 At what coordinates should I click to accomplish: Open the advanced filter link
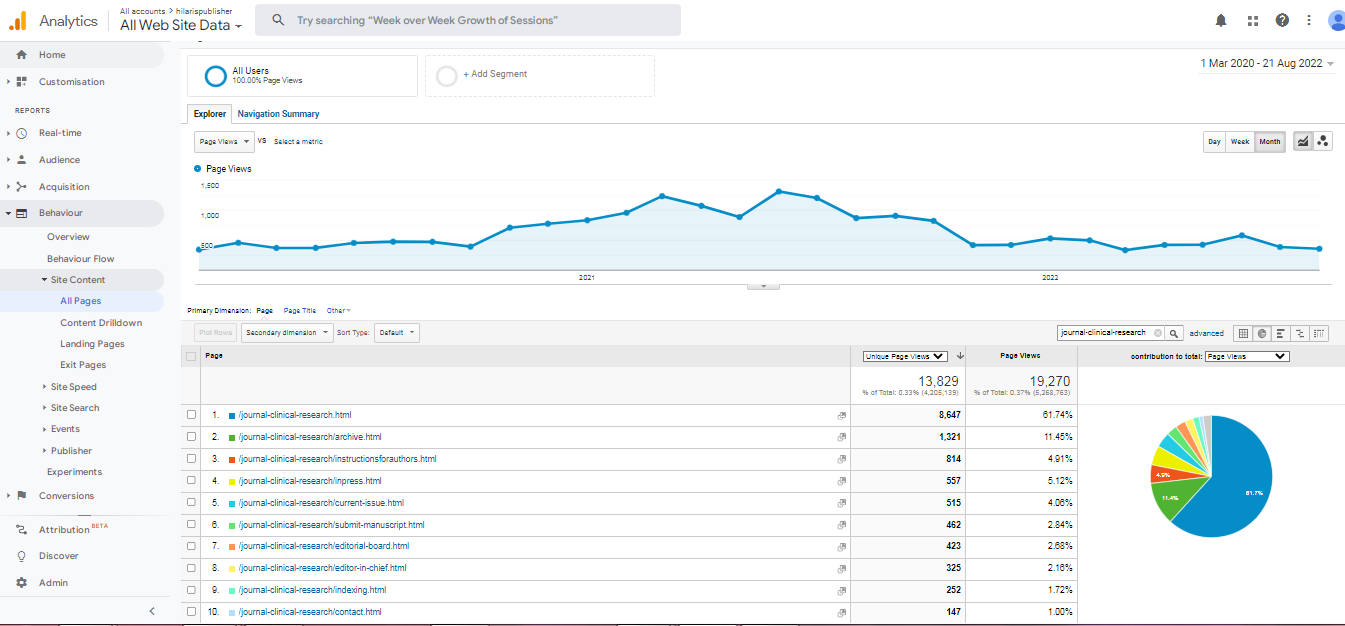pos(1206,333)
